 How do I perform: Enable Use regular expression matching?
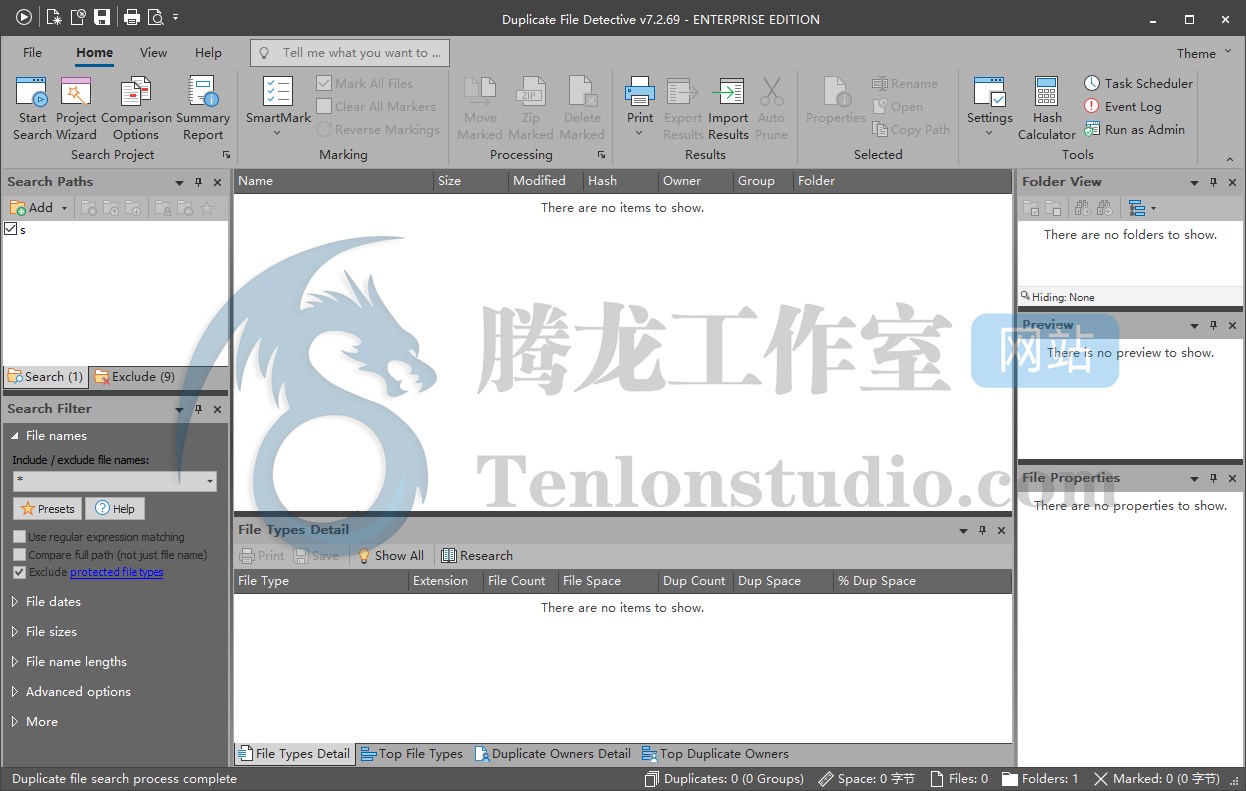[19, 537]
